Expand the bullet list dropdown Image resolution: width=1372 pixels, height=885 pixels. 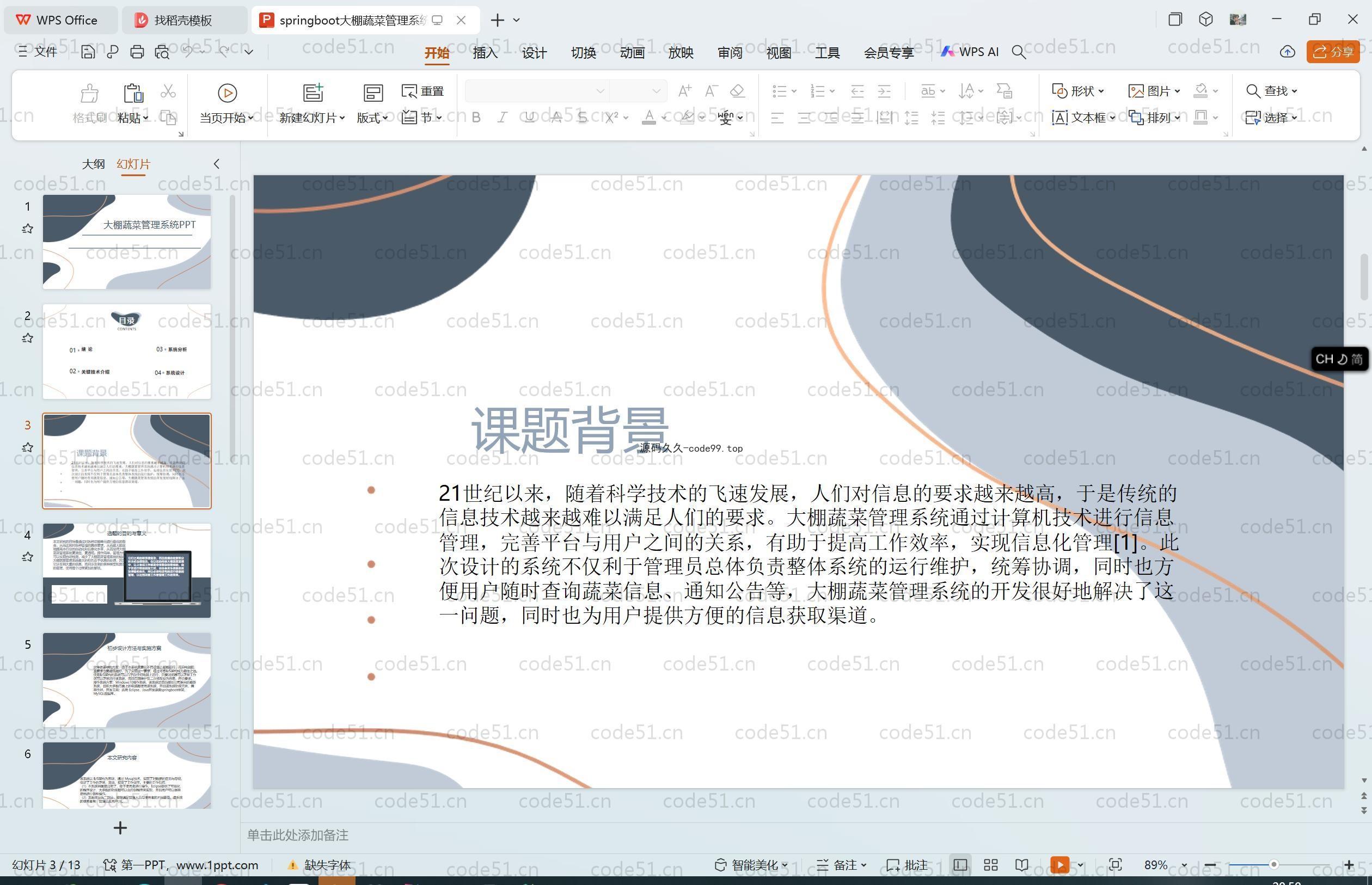[x=793, y=91]
